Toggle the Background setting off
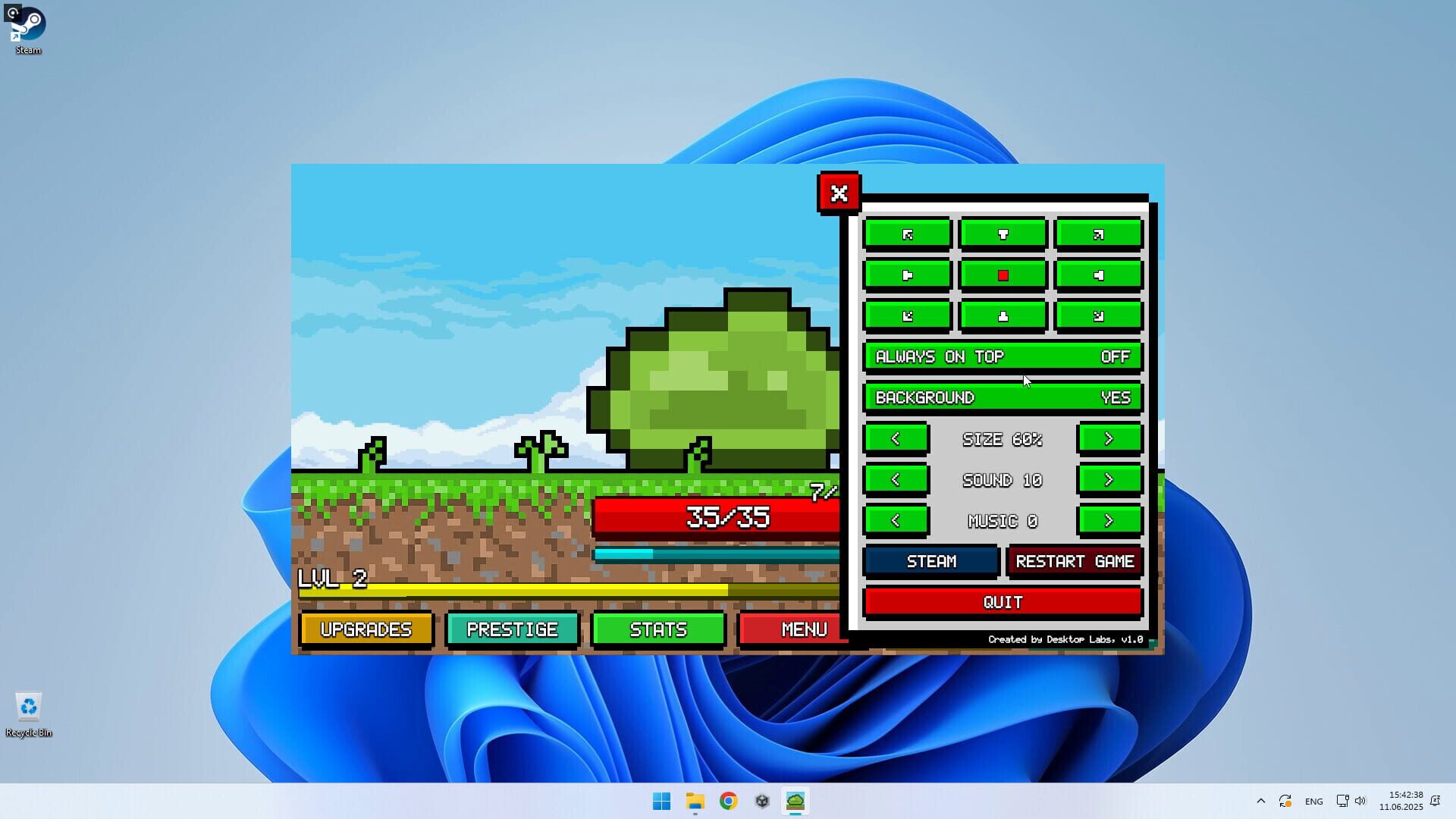Screen dimensions: 1456x819 [1003, 397]
